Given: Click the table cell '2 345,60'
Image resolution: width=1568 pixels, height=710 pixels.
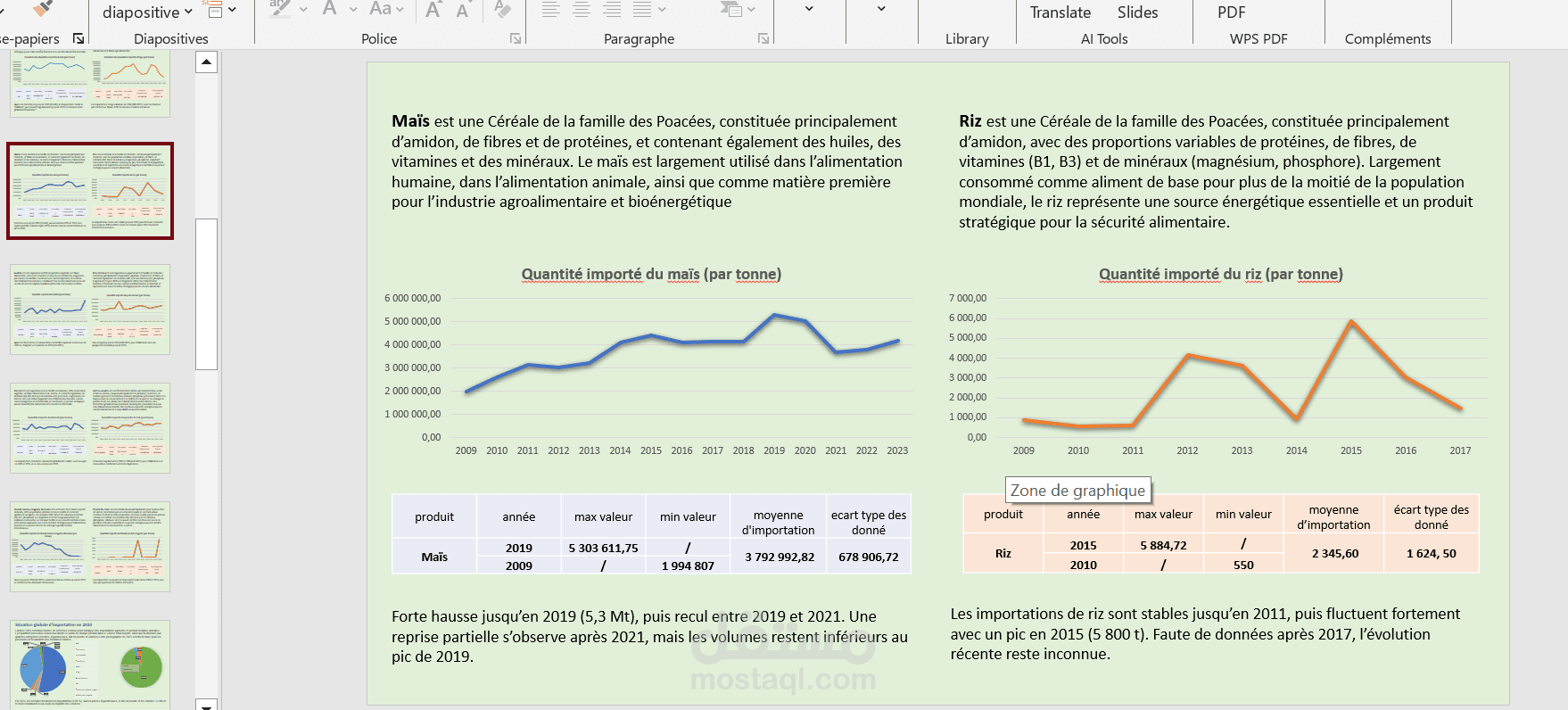Looking at the screenshot, I should [1334, 553].
